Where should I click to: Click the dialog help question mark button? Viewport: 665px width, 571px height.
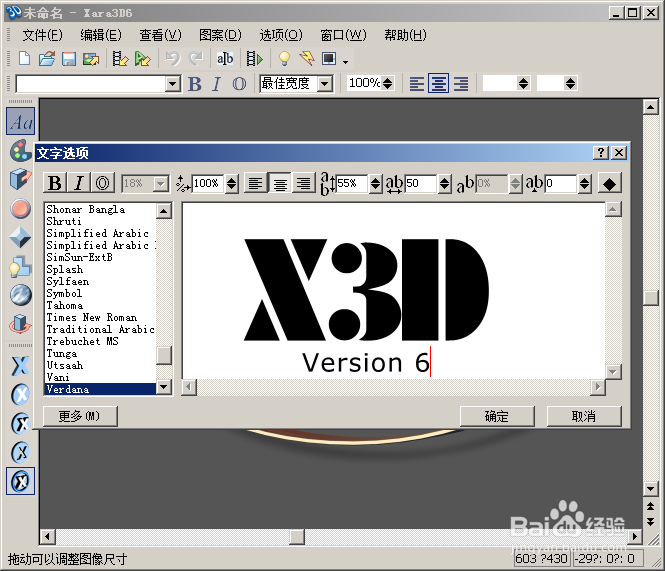click(601, 153)
